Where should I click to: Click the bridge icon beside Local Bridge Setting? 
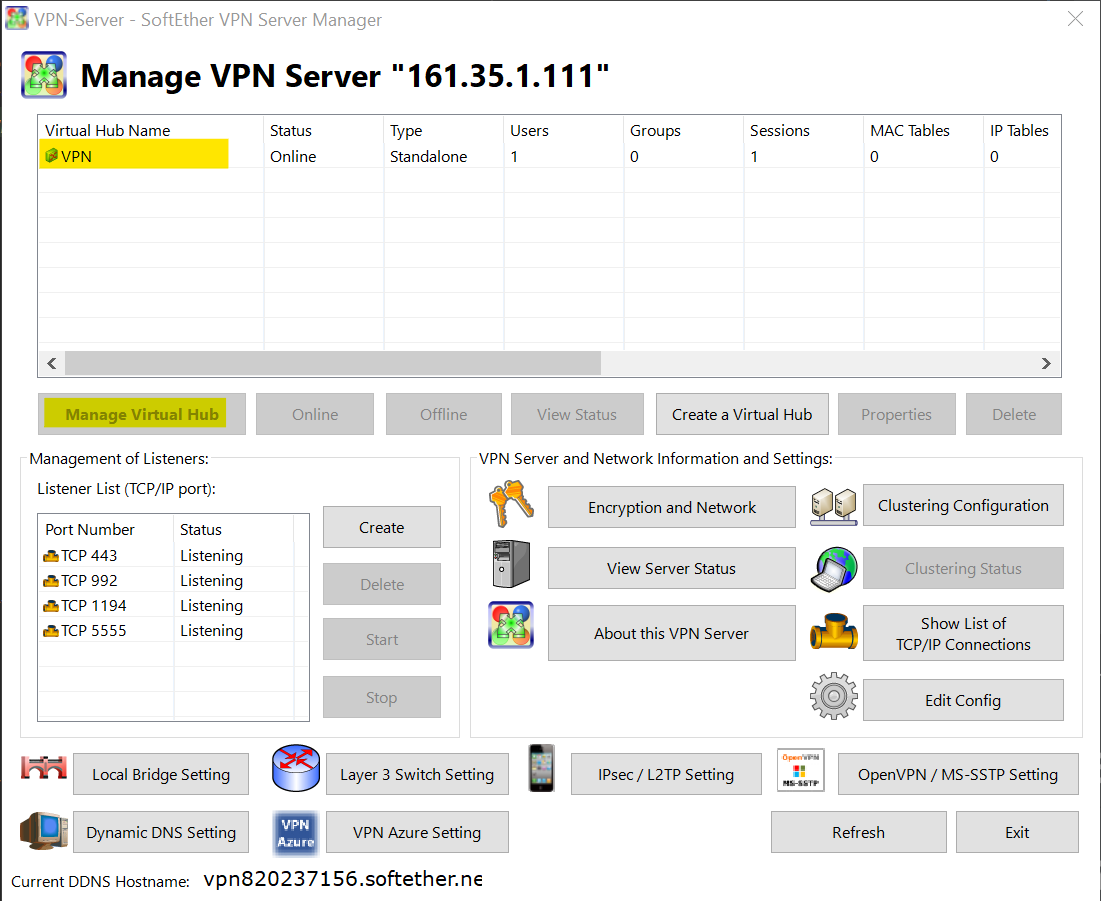point(44,768)
